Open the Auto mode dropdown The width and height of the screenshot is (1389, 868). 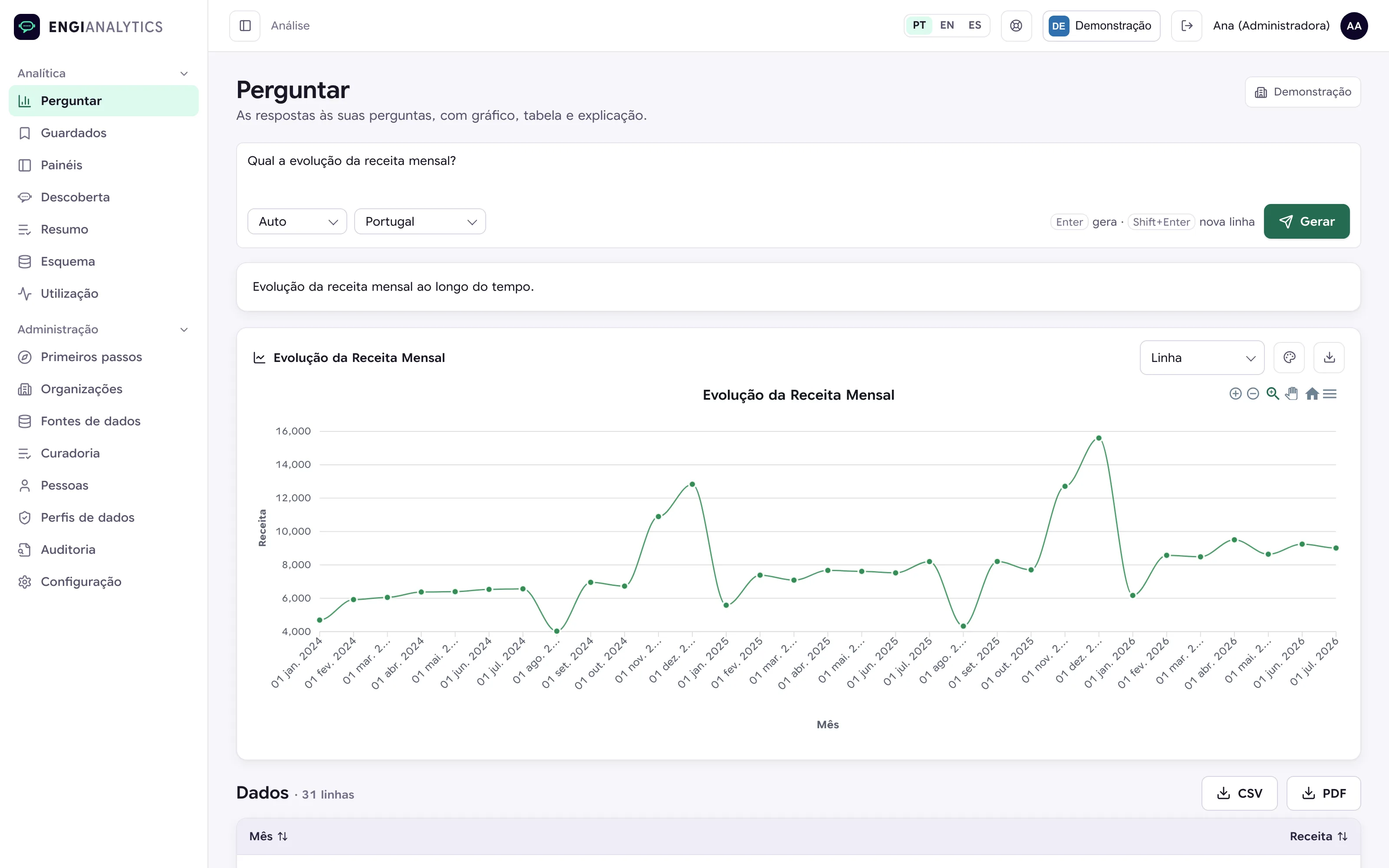tap(297, 222)
